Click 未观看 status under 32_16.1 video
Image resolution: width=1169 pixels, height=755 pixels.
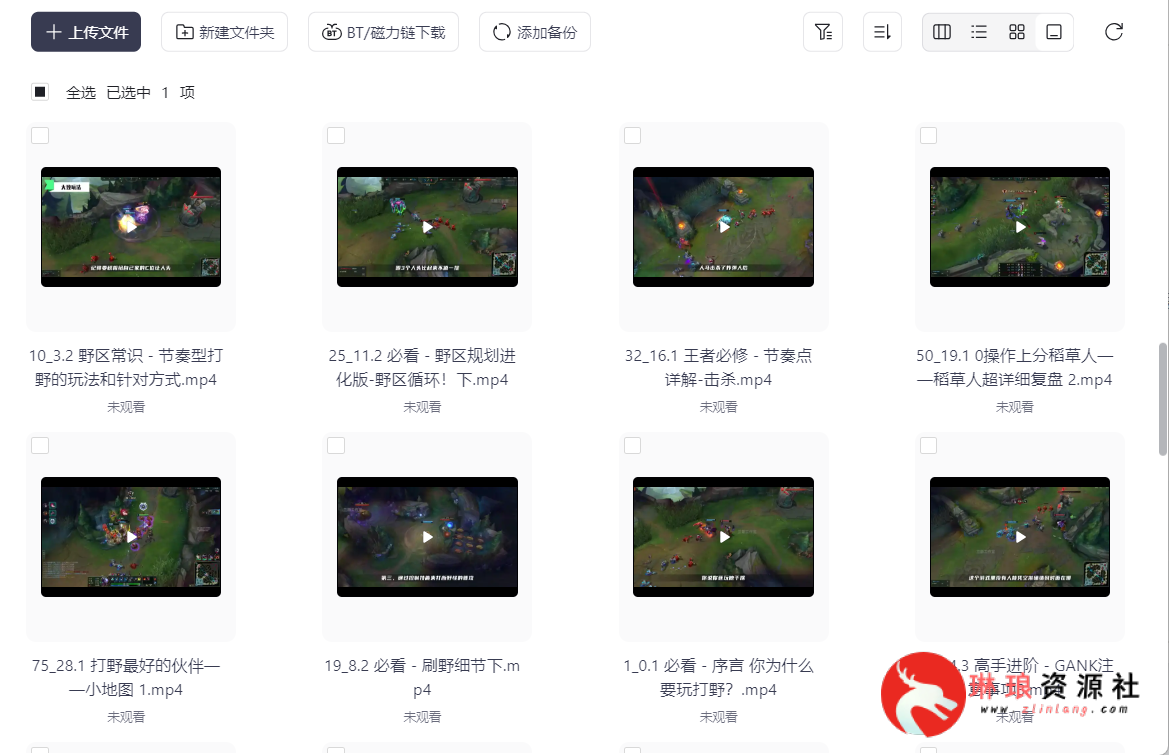coord(718,407)
